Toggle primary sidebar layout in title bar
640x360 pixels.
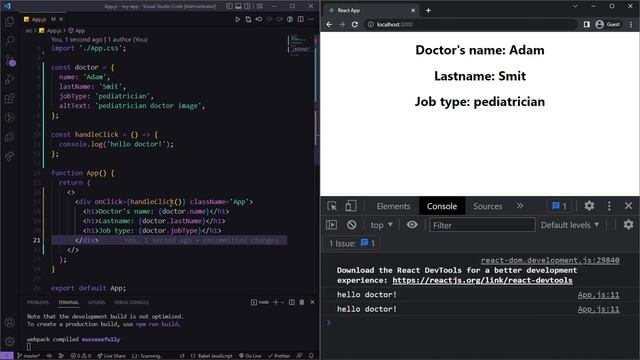[x=229, y=6]
